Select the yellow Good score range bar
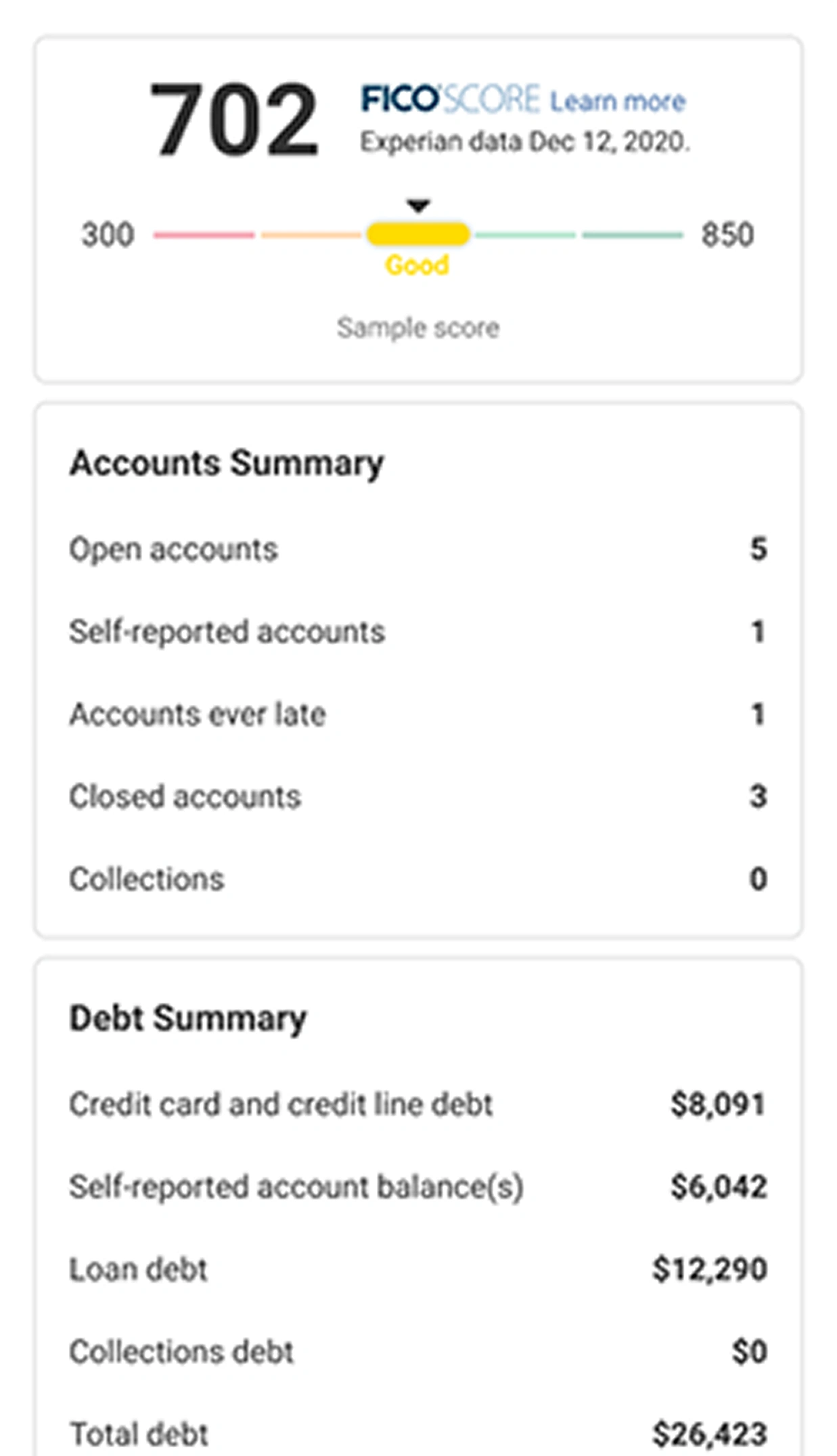 pyautogui.click(x=418, y=235)
